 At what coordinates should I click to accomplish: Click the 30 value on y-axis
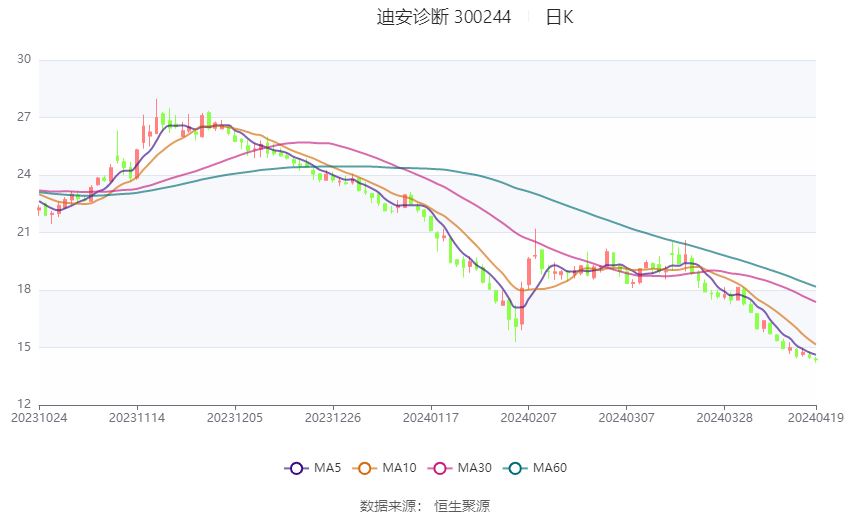pos(24,60)
